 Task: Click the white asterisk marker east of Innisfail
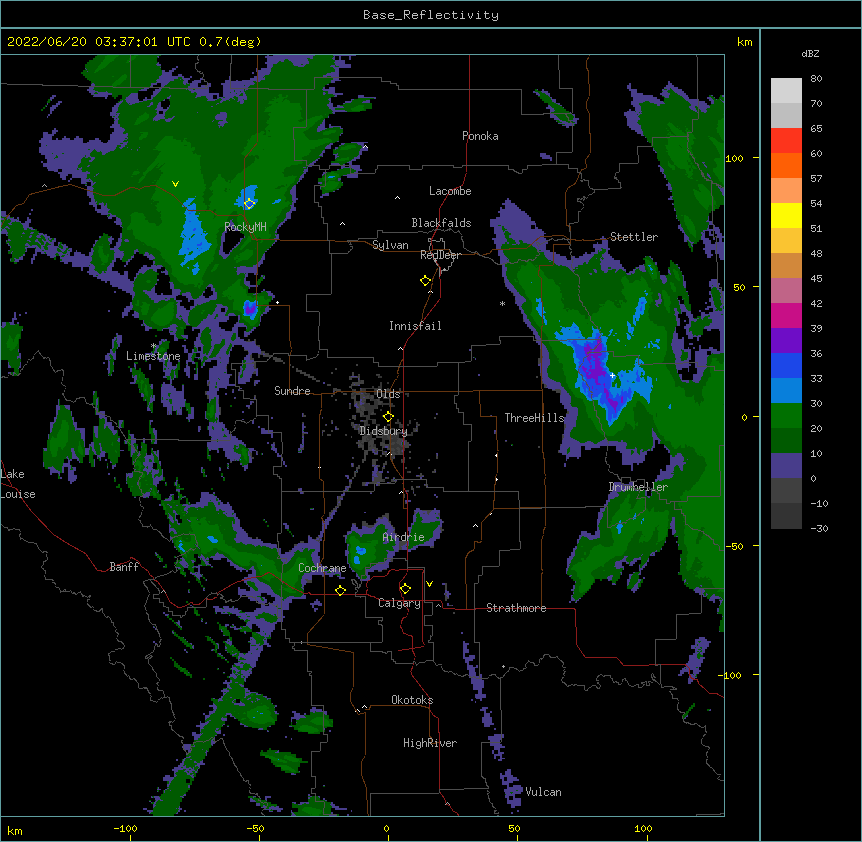[x=502, y=303]
